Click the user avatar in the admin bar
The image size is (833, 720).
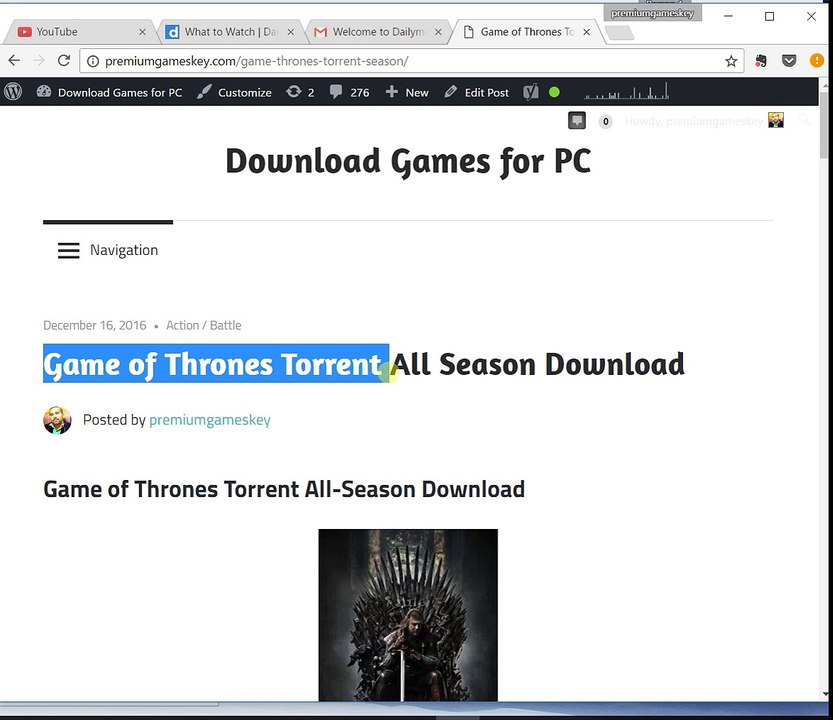pyautogui.click(x=776, y=120)
